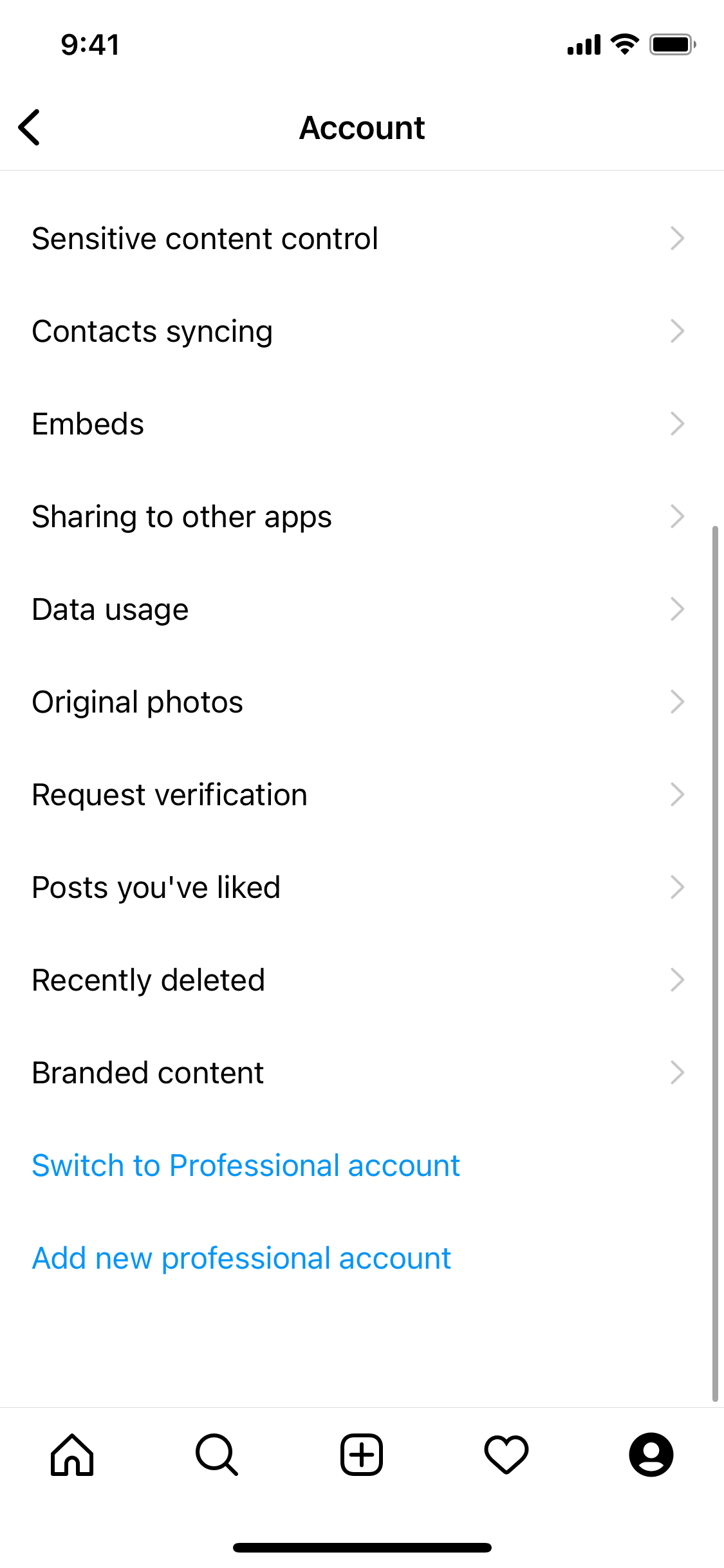
Task: Open the Data usage settings
Action: 111,610
